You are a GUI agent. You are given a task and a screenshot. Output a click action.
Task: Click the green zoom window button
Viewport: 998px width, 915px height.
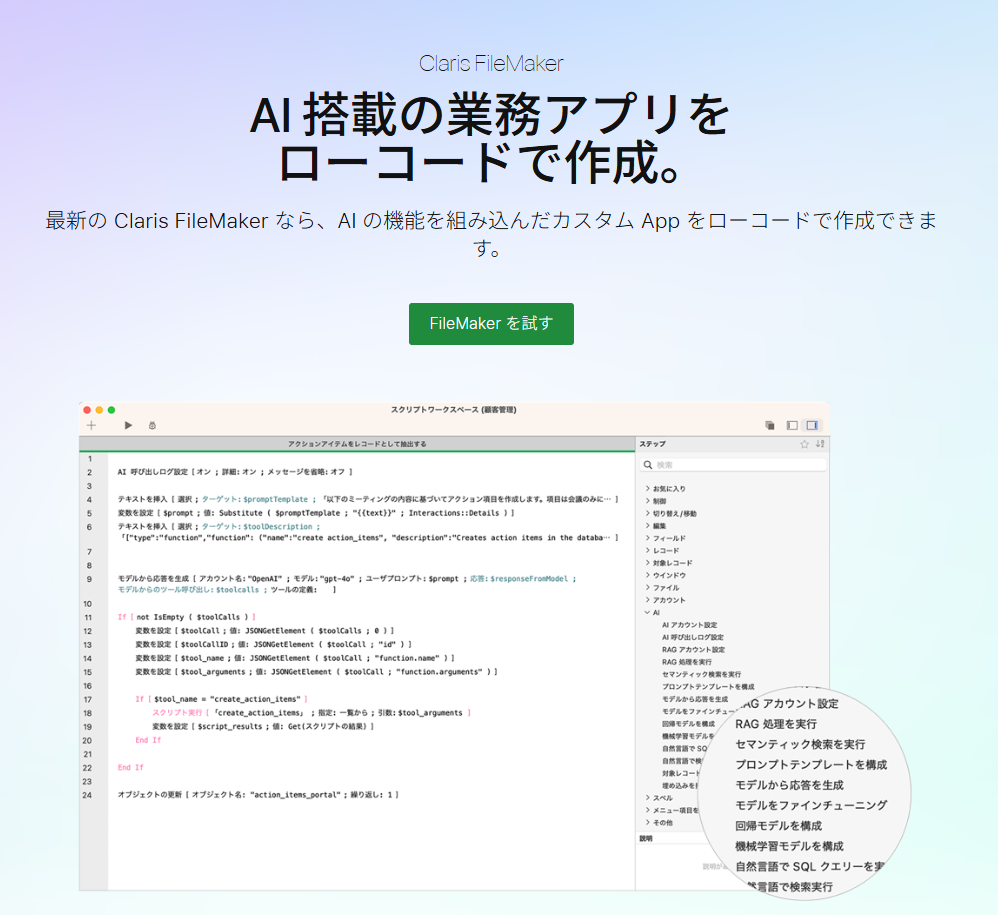pyautogui.click(x=111, y=410)
